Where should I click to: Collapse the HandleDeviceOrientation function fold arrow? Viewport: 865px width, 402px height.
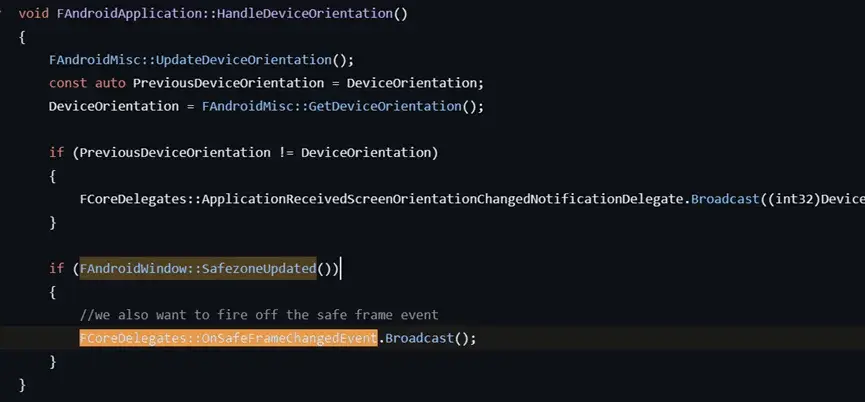tap(4, 13)
